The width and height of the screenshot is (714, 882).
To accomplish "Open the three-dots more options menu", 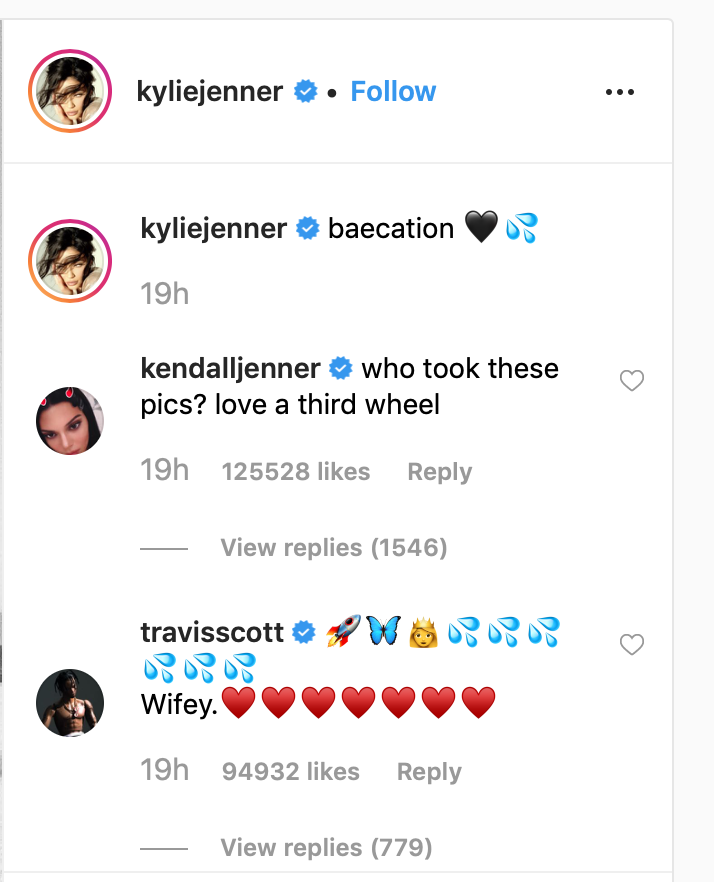I will tap(620, 92).
